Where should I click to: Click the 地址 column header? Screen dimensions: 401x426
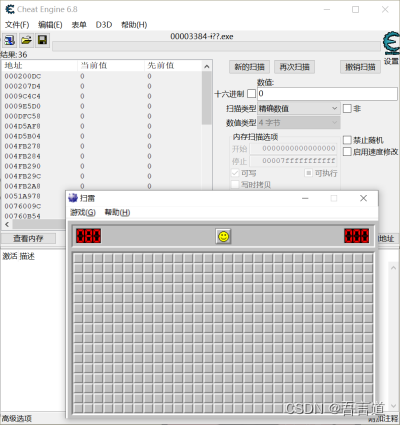[x=39, y=66]
